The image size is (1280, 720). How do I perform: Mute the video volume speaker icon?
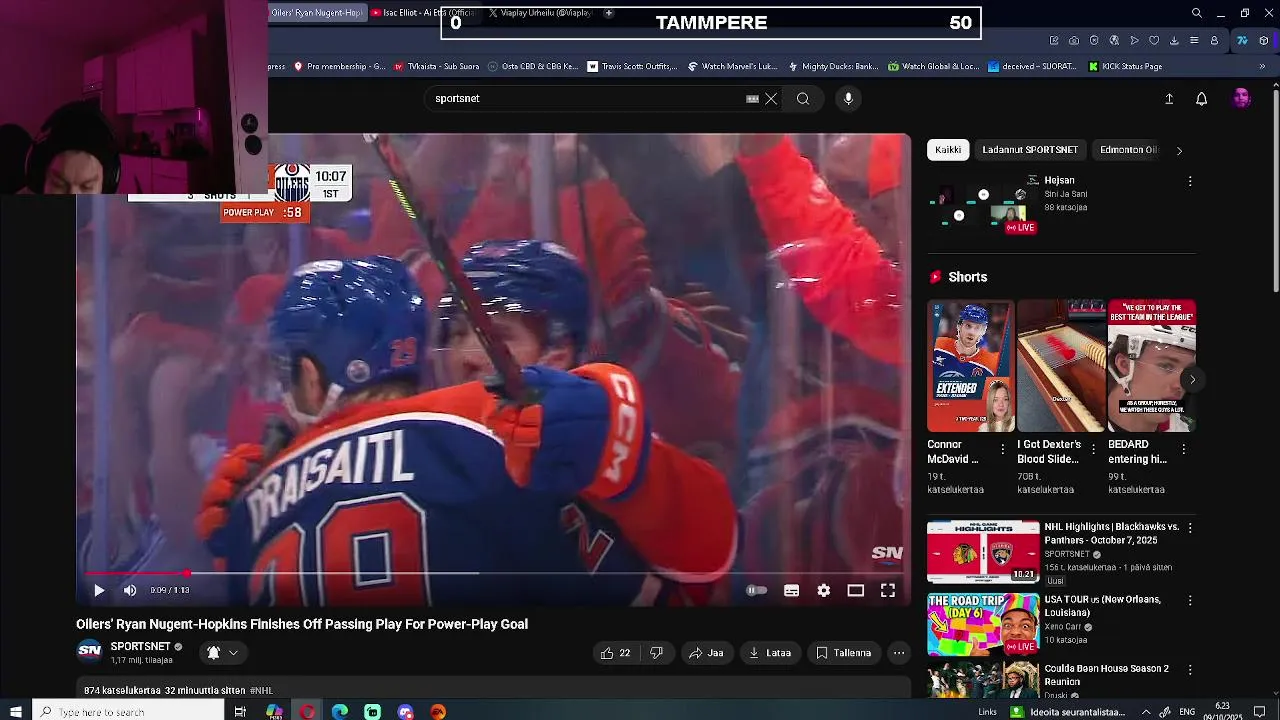pos(130,591)
